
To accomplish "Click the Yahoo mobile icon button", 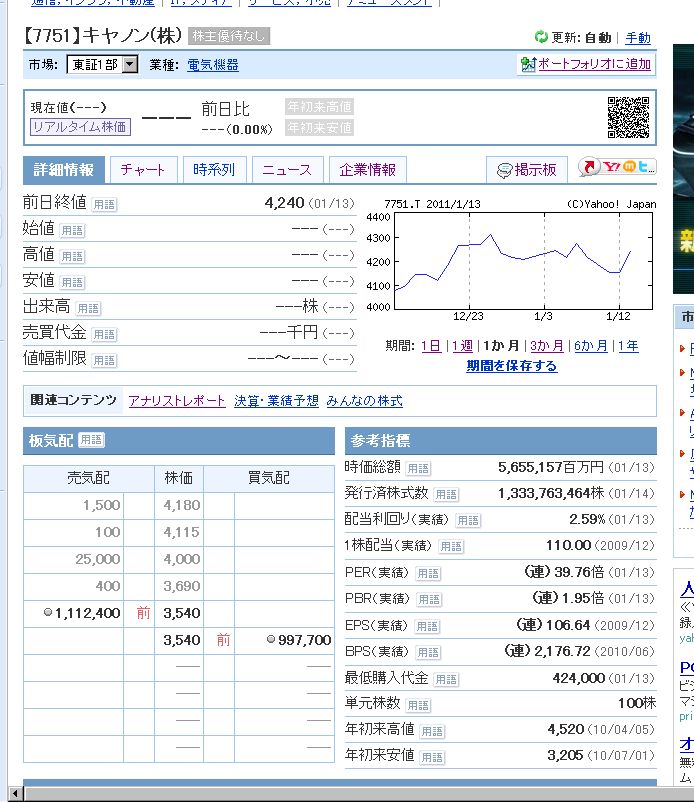I will point(617,168).
